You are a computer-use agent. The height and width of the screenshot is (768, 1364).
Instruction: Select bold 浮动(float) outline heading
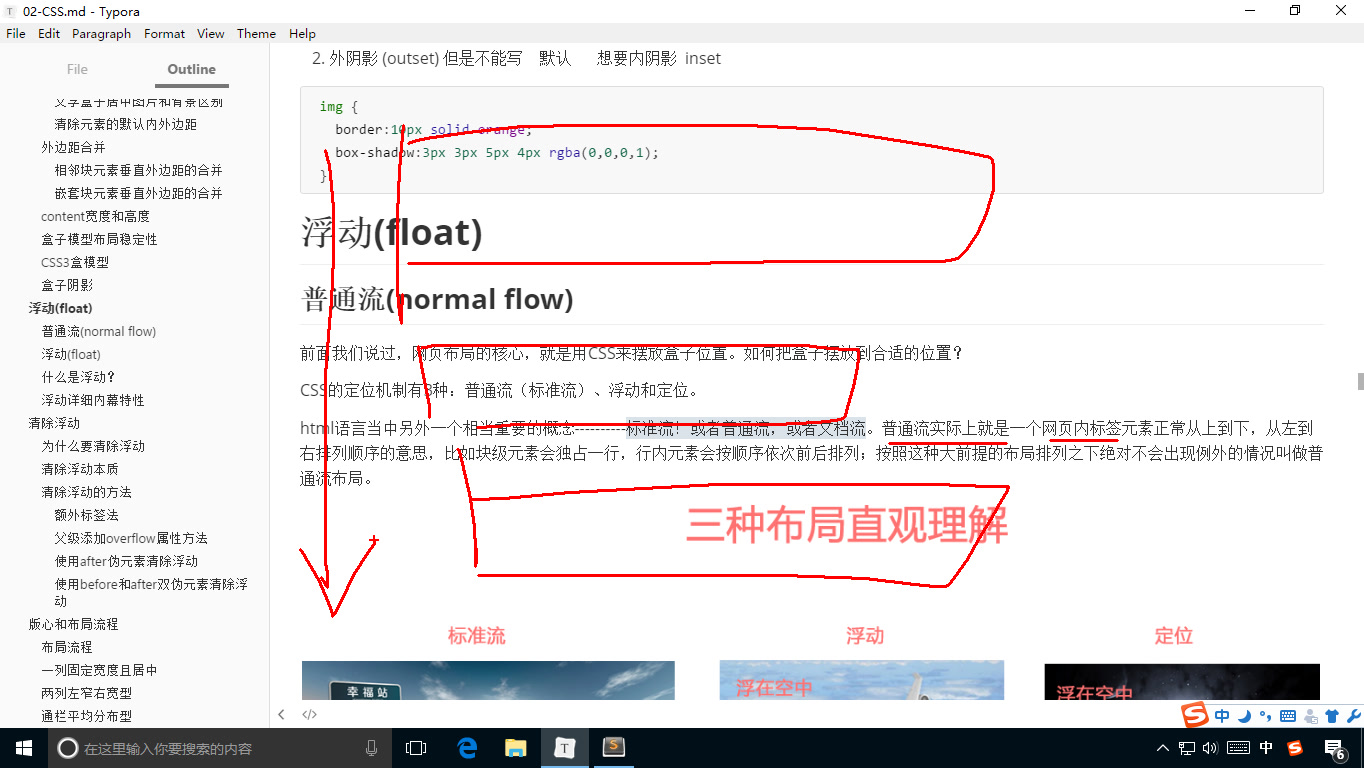[61, 308]
